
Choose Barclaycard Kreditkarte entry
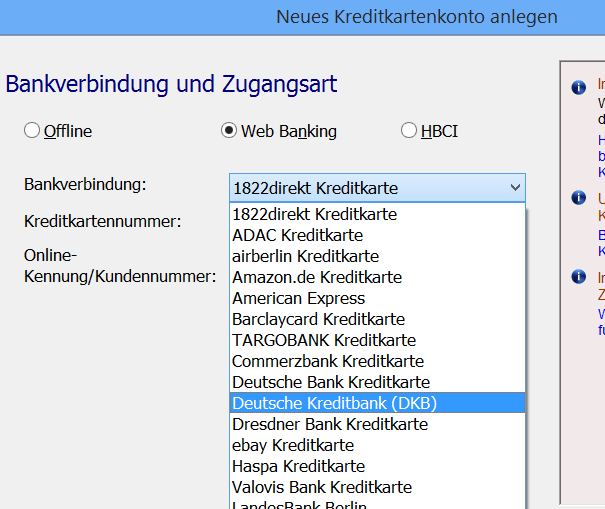[x=318, y=319]
